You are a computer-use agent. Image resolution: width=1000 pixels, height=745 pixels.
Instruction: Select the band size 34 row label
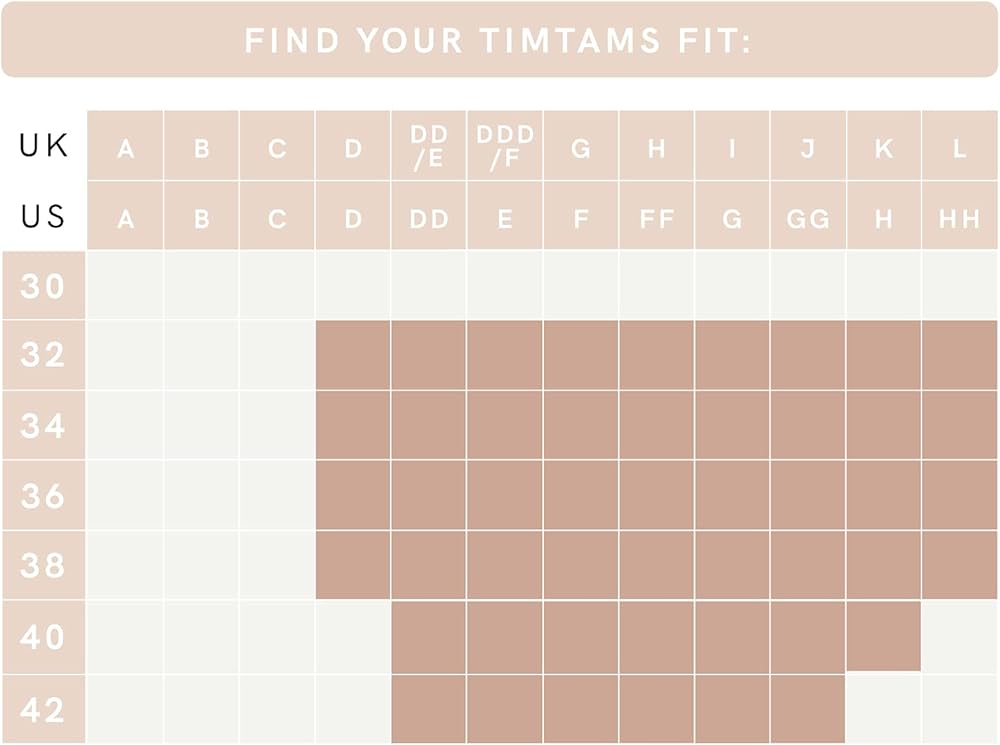[43, 426]
